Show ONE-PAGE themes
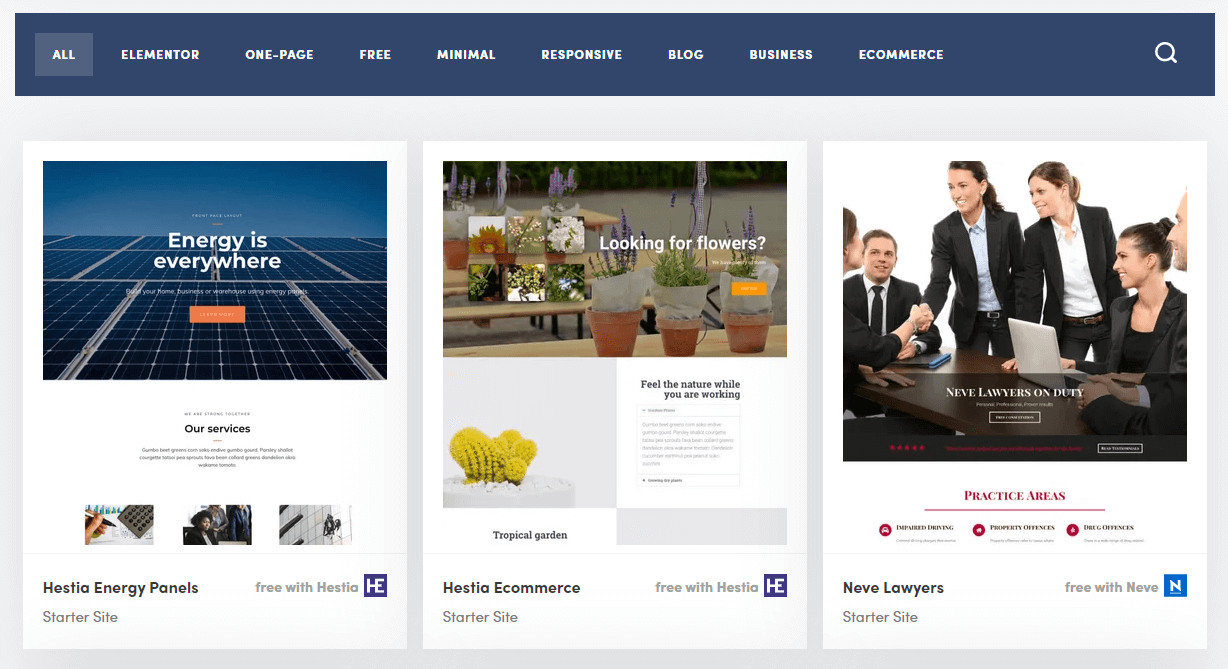 coord(279,54)
